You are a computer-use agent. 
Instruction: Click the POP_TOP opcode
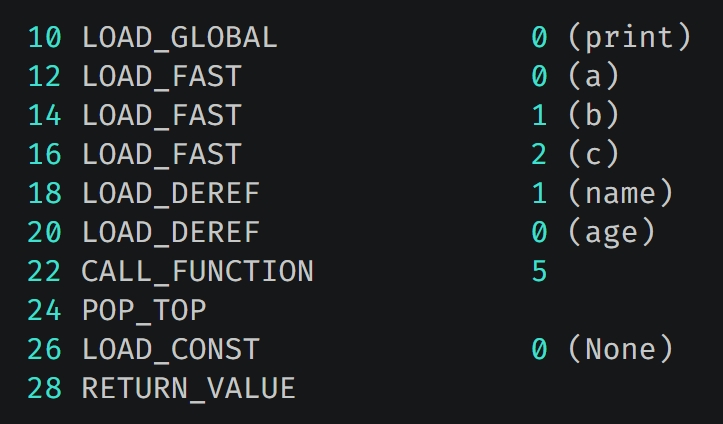coord(144,310)
